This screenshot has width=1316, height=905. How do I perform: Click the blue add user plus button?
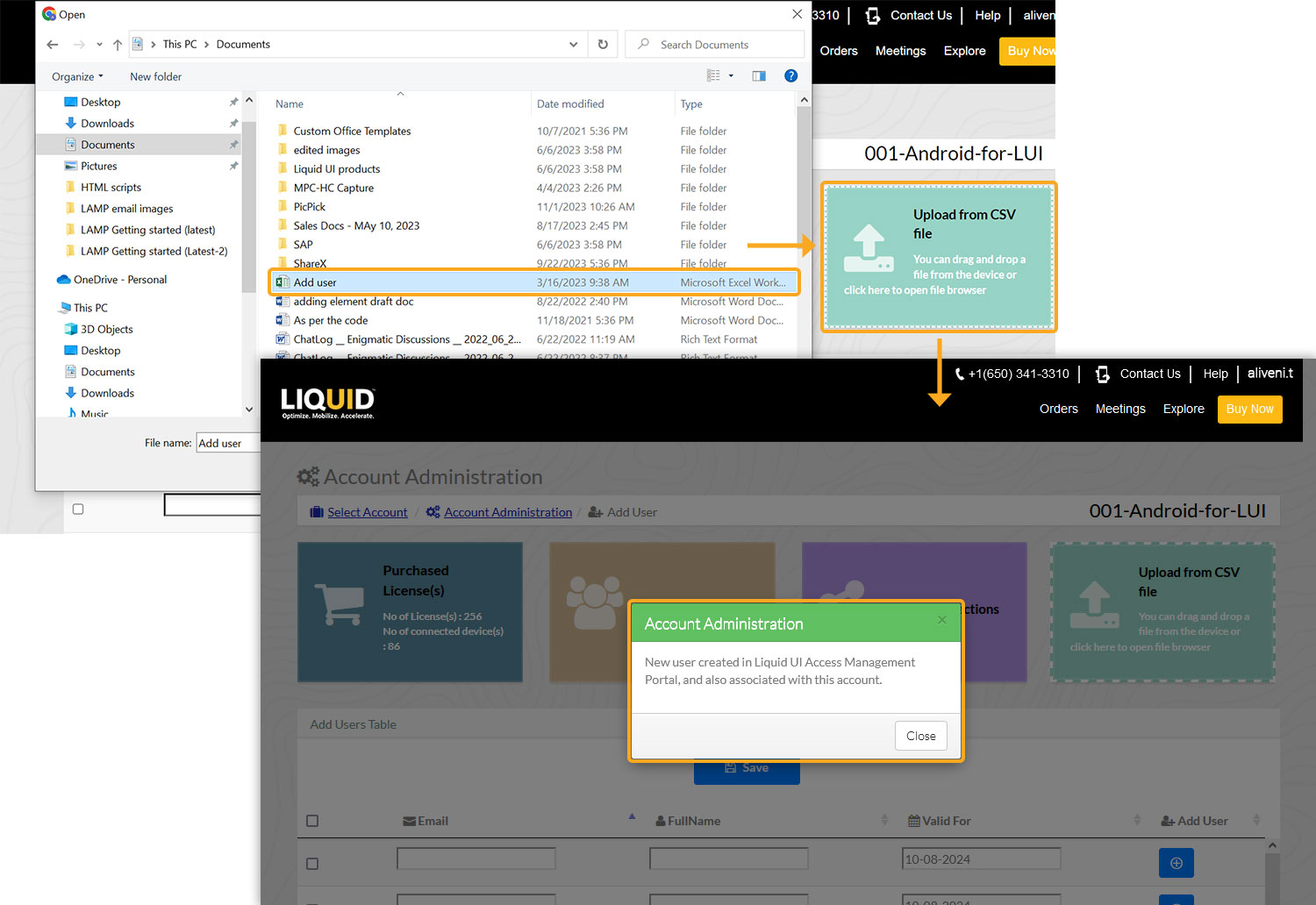1176,863
